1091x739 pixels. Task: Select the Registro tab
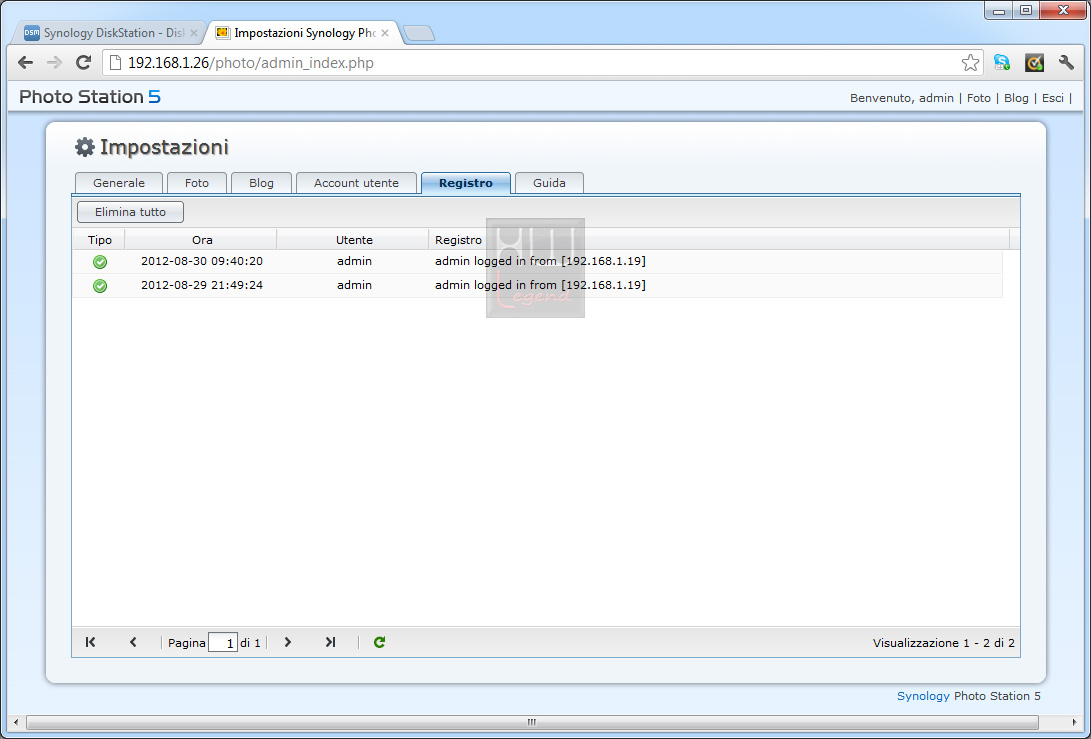tap(466, 183)
